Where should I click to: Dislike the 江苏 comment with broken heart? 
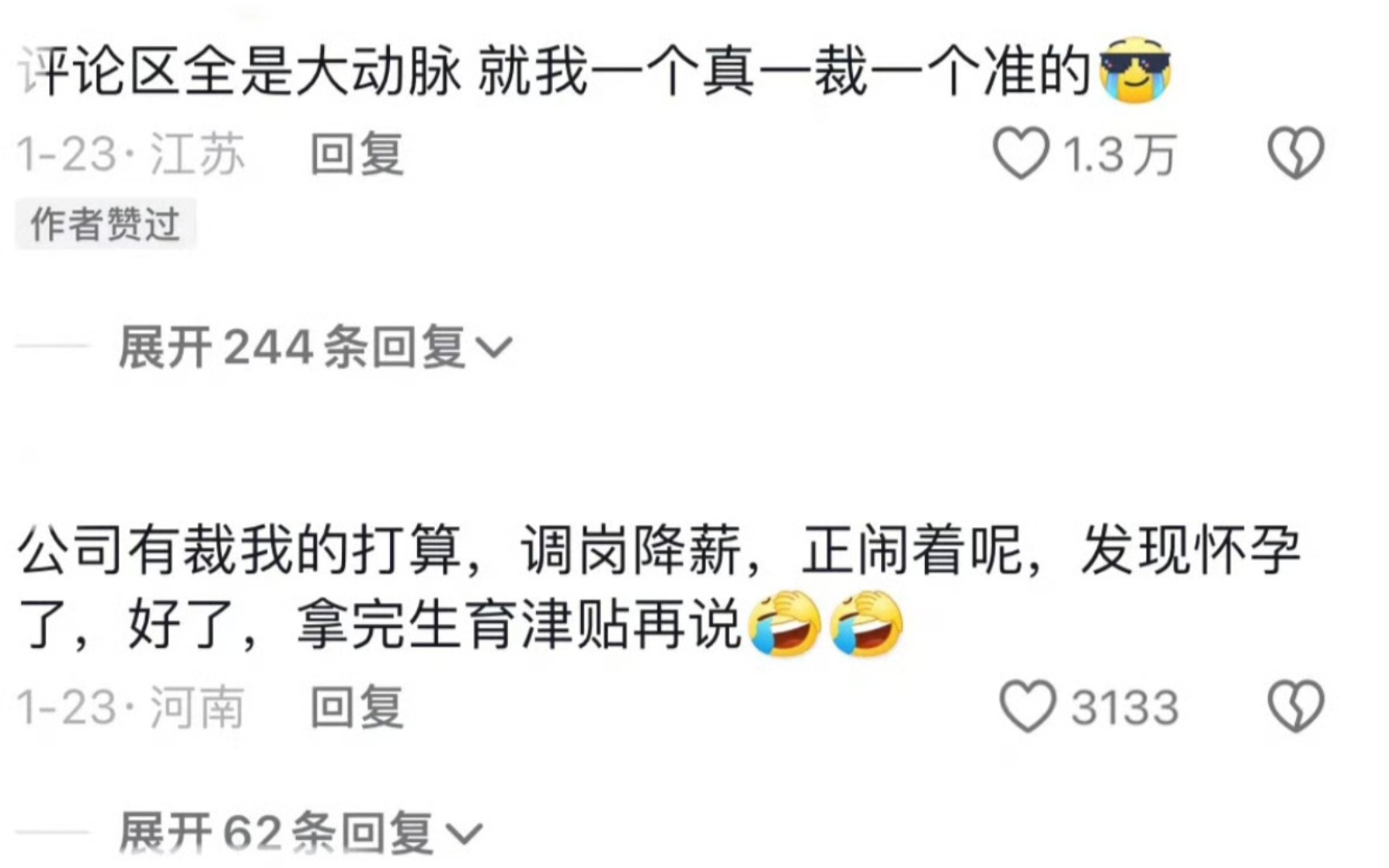[1296, 153]
